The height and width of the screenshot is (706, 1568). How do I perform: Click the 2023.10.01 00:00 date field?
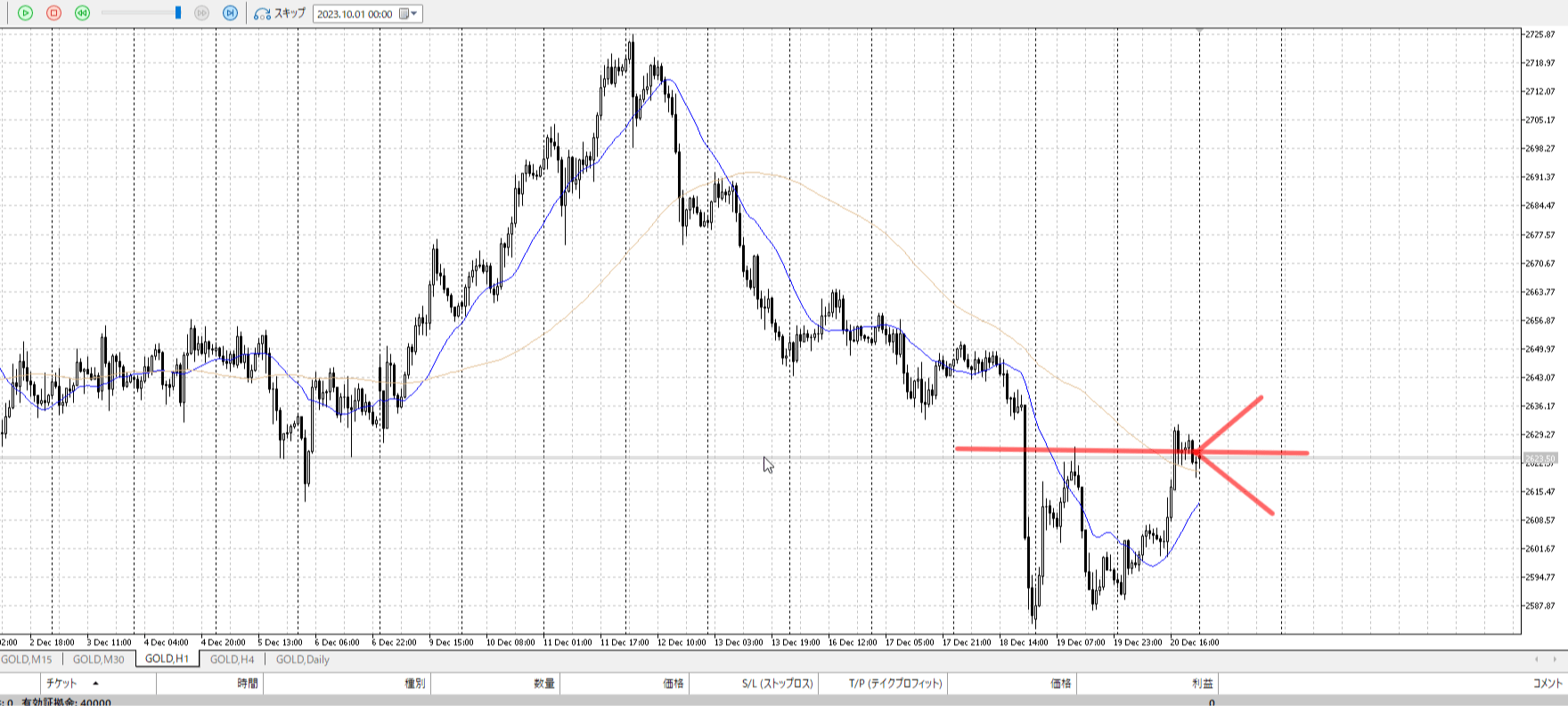[x=355, y=14]
